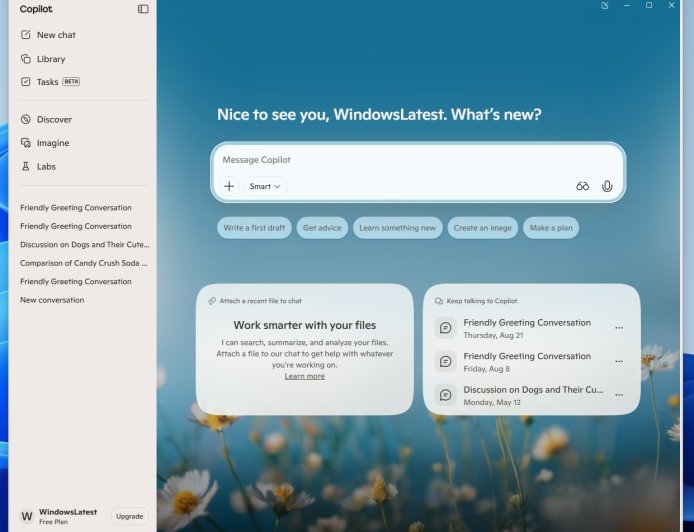
Task: Click chat icon of Thursday, Aug 21 conversation
Action: (x=445, y=328)
